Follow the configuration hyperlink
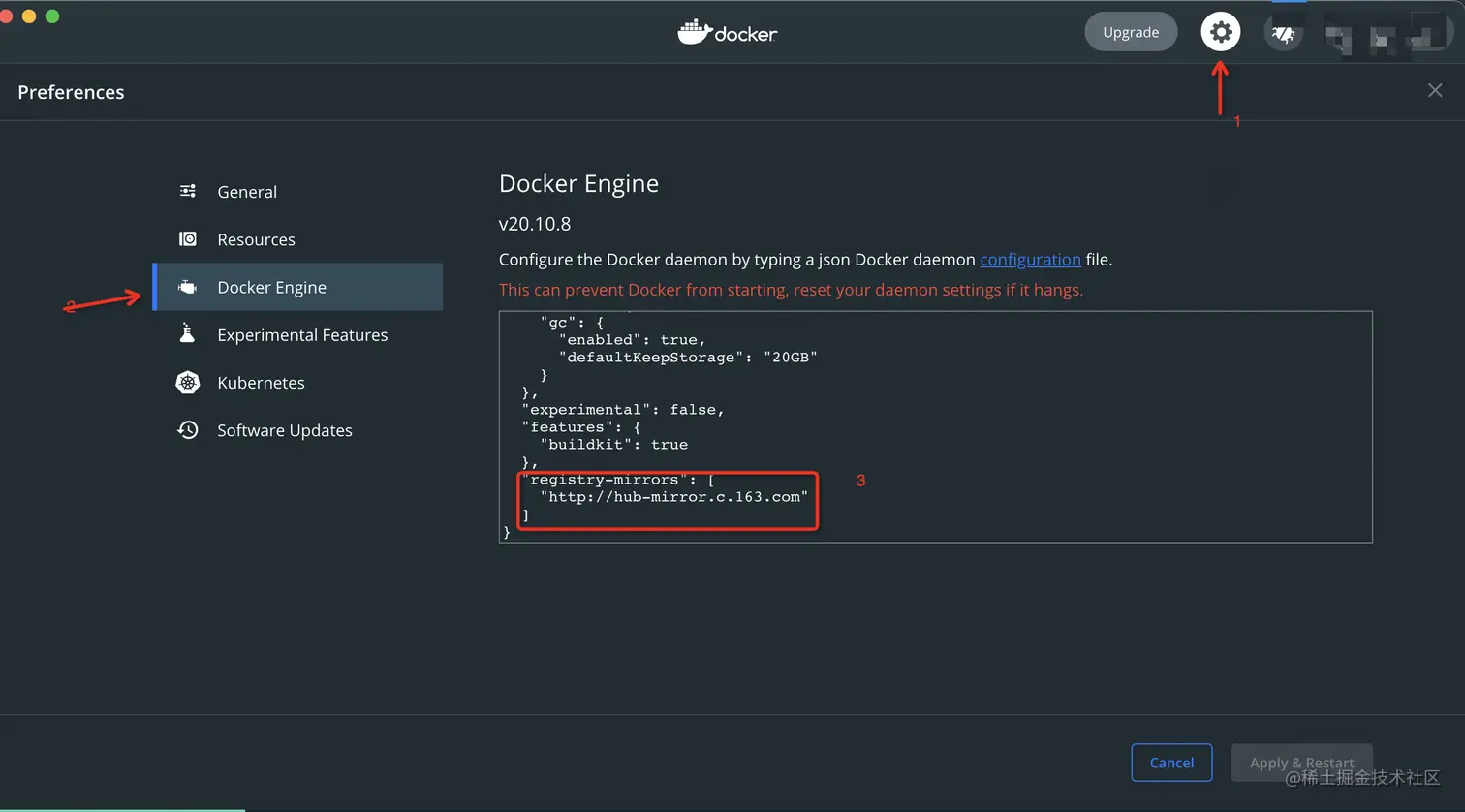The image size is (1465, 812). (1030, 260)
